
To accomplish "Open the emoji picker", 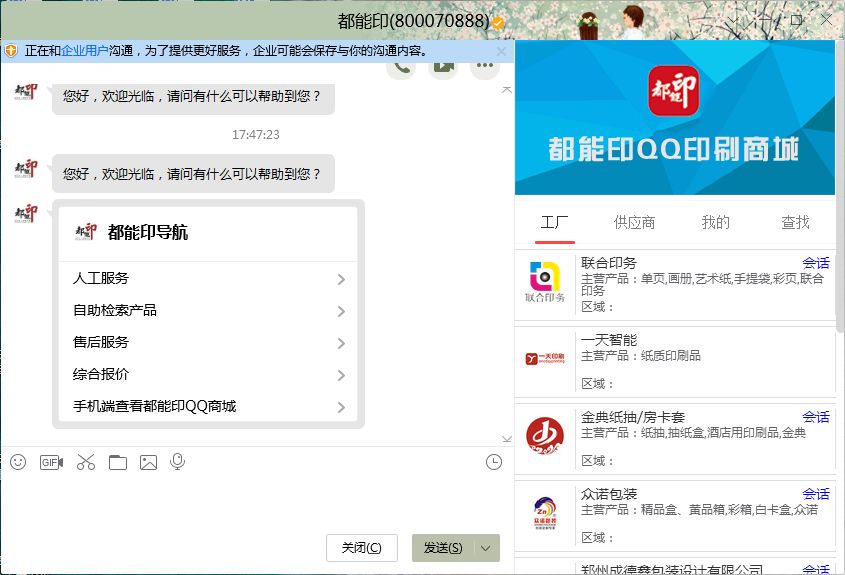I will click(18, 462).
